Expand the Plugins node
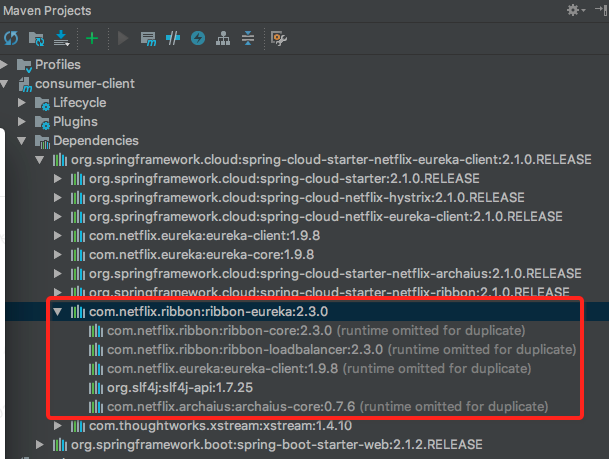The image size is (609, 459). (x=22, y=122)
